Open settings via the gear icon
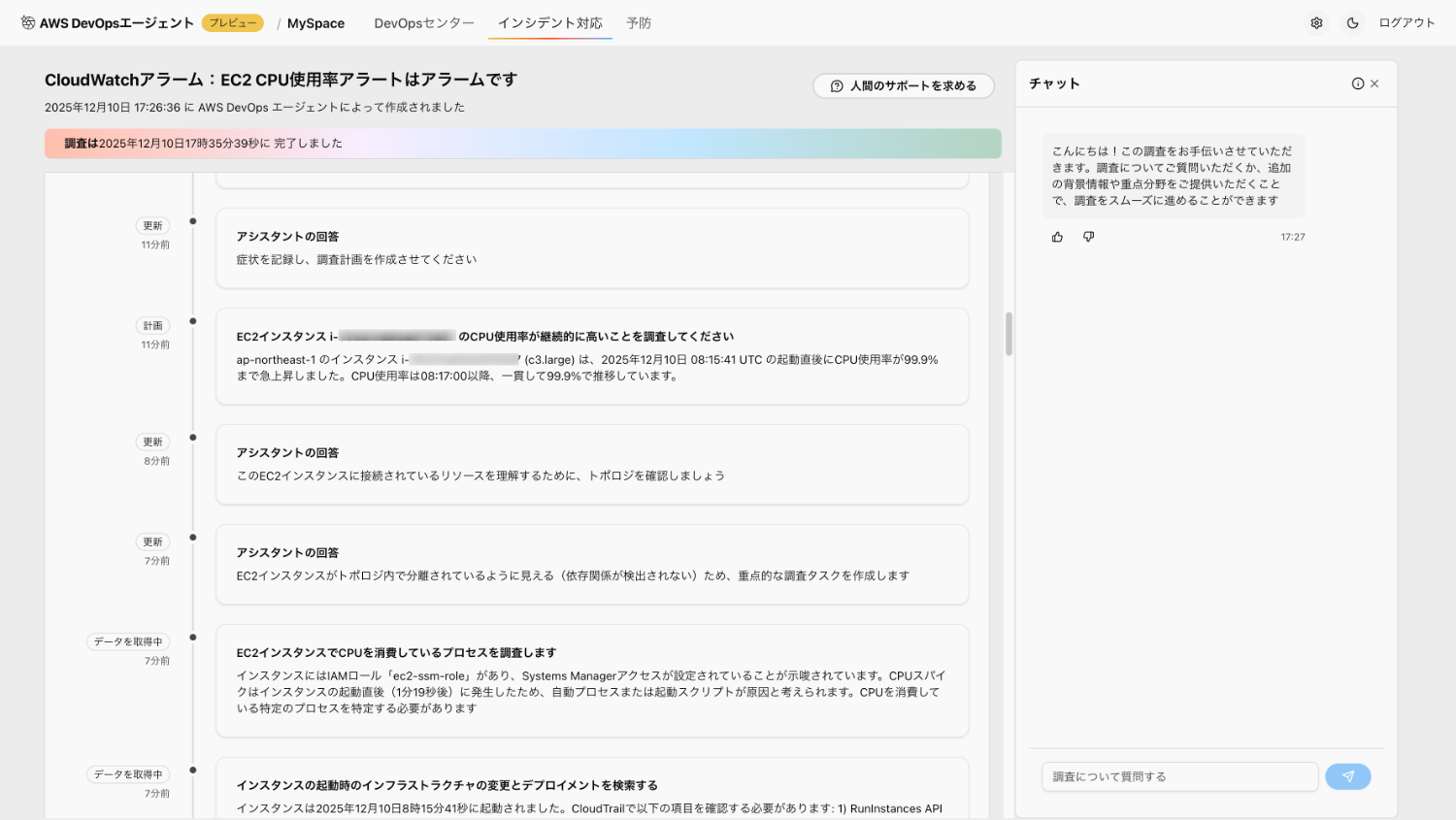 tap(1316, 23)
